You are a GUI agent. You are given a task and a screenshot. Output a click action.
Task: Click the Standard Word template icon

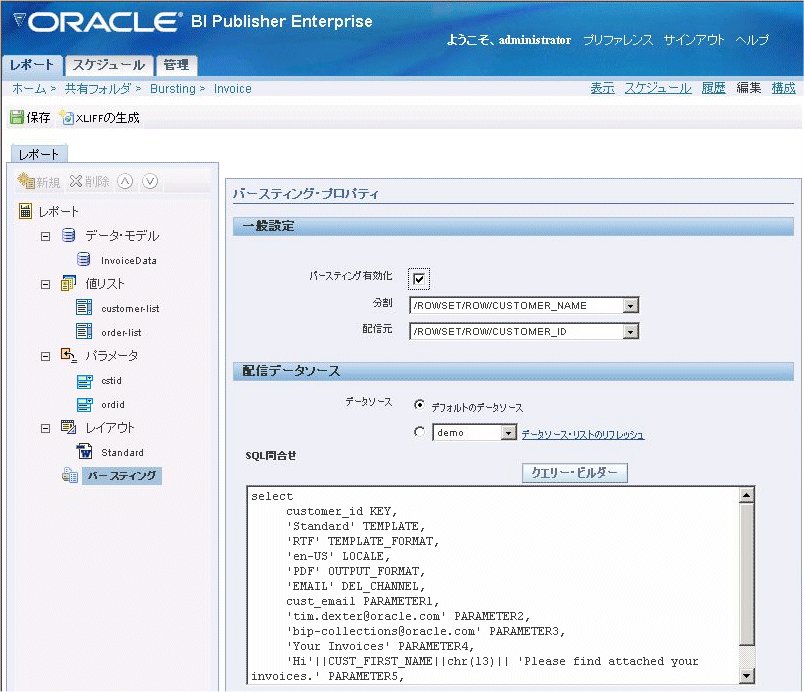[x=84, y=451]
